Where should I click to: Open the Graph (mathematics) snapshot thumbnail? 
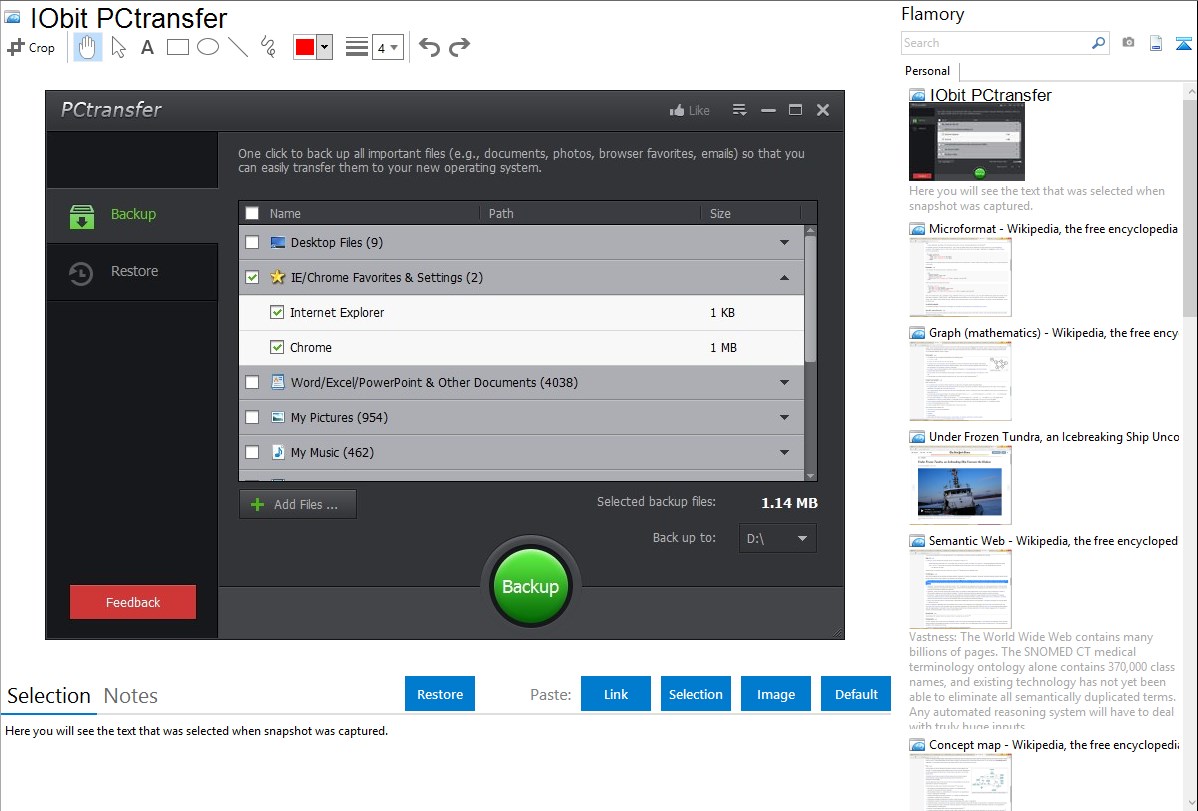pos(960,381)
